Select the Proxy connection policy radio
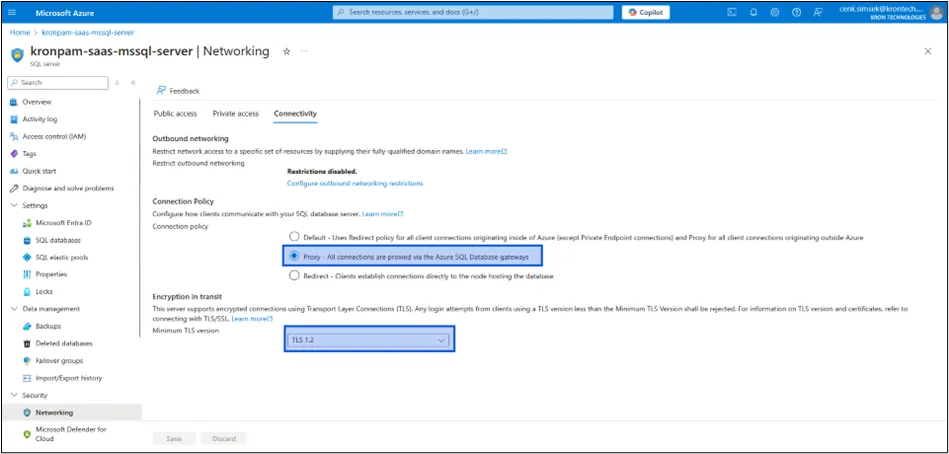Screen dimensions: 949x454 294,257
